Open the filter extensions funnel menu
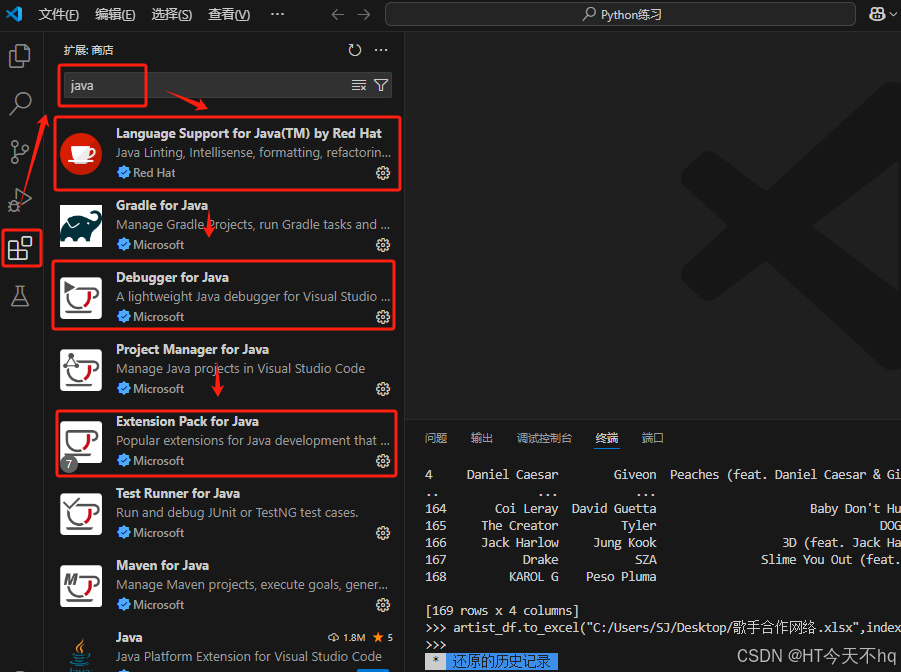This screenshot has height=672, width=901. pyautogui.click(x=381, y=86)
